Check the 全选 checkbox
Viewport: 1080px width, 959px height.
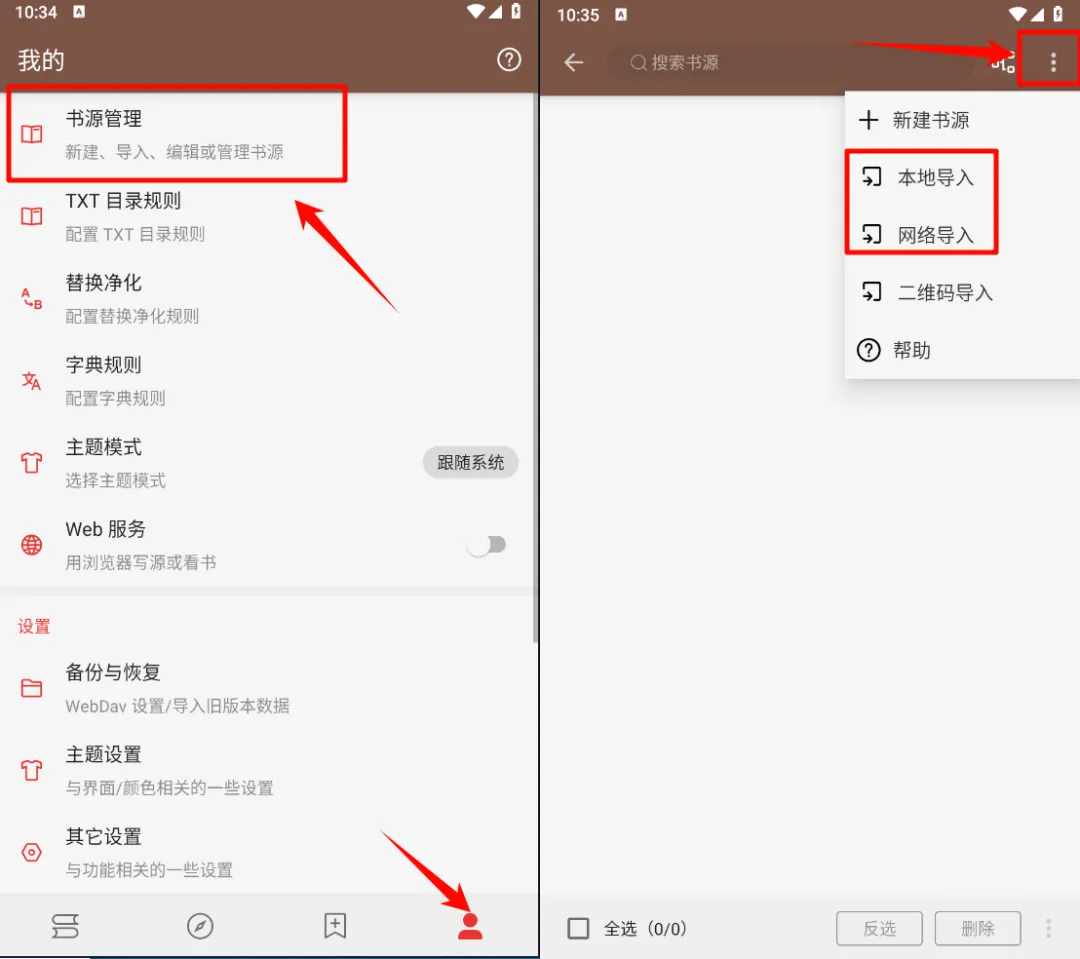click(578, 929)
